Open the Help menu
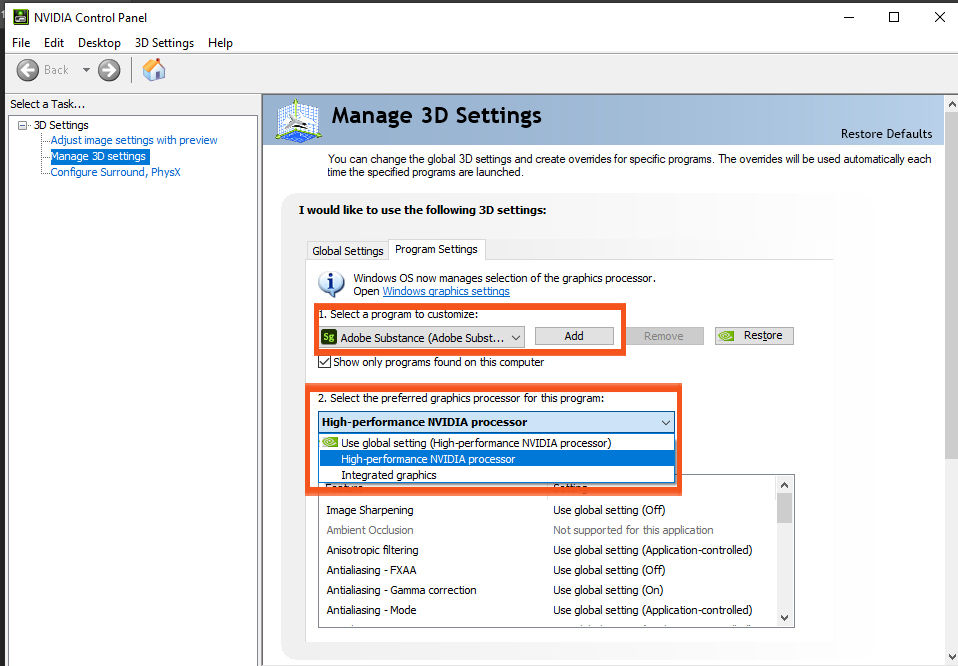The width and height of the screenshot is (958, 666). [220, 43]
